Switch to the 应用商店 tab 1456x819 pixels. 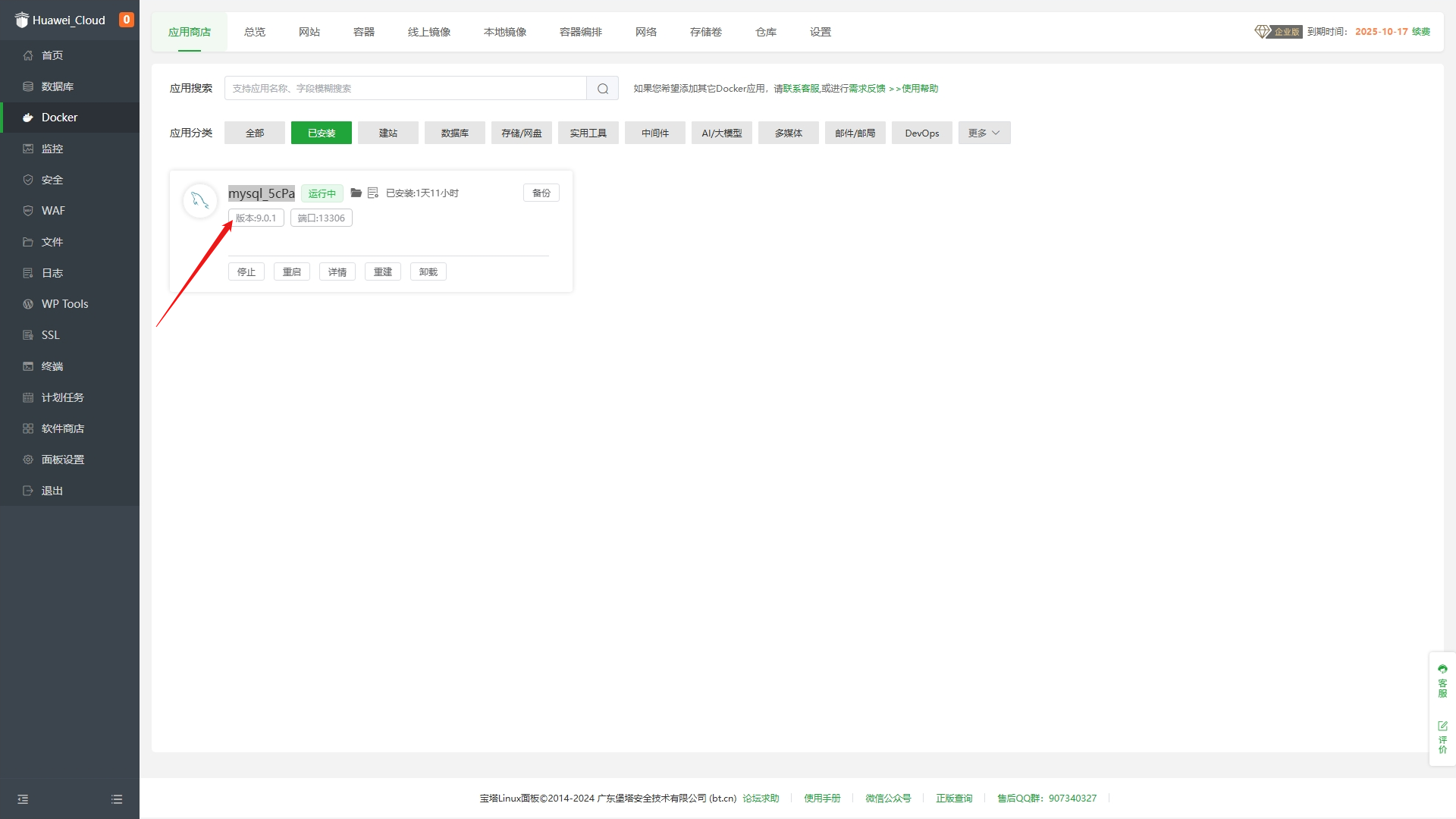(190, 32)
